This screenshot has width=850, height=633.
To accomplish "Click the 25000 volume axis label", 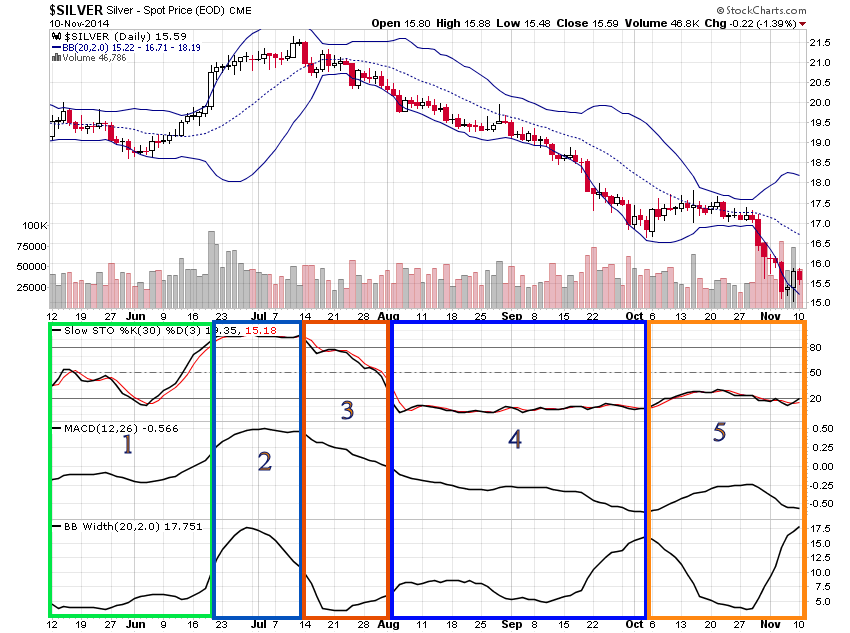I will click(32, 287).
